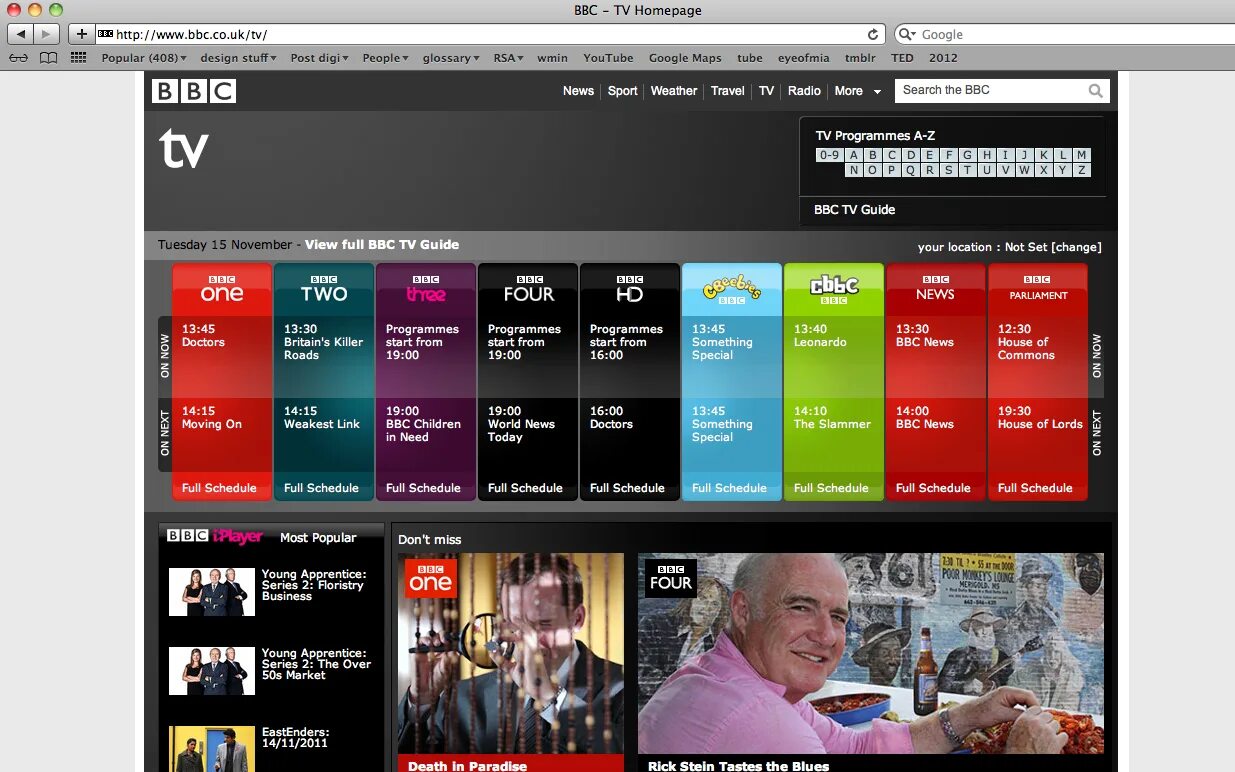Open Rick Stein Tastes the Blues image
This screenshot has width=1235, height=772.
(871, 654)
